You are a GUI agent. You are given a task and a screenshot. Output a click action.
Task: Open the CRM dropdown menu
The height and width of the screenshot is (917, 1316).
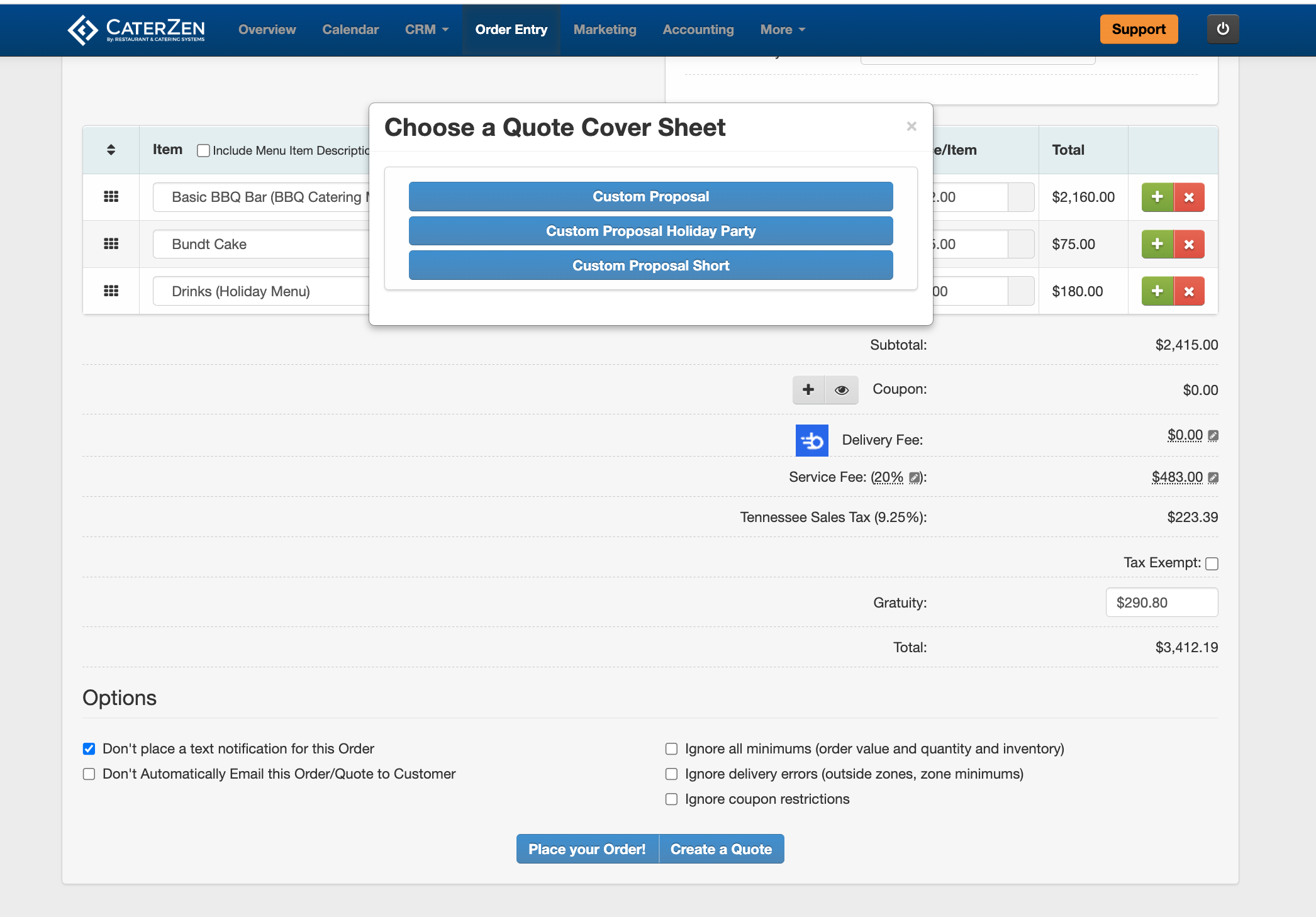click(x=427, y=30)
